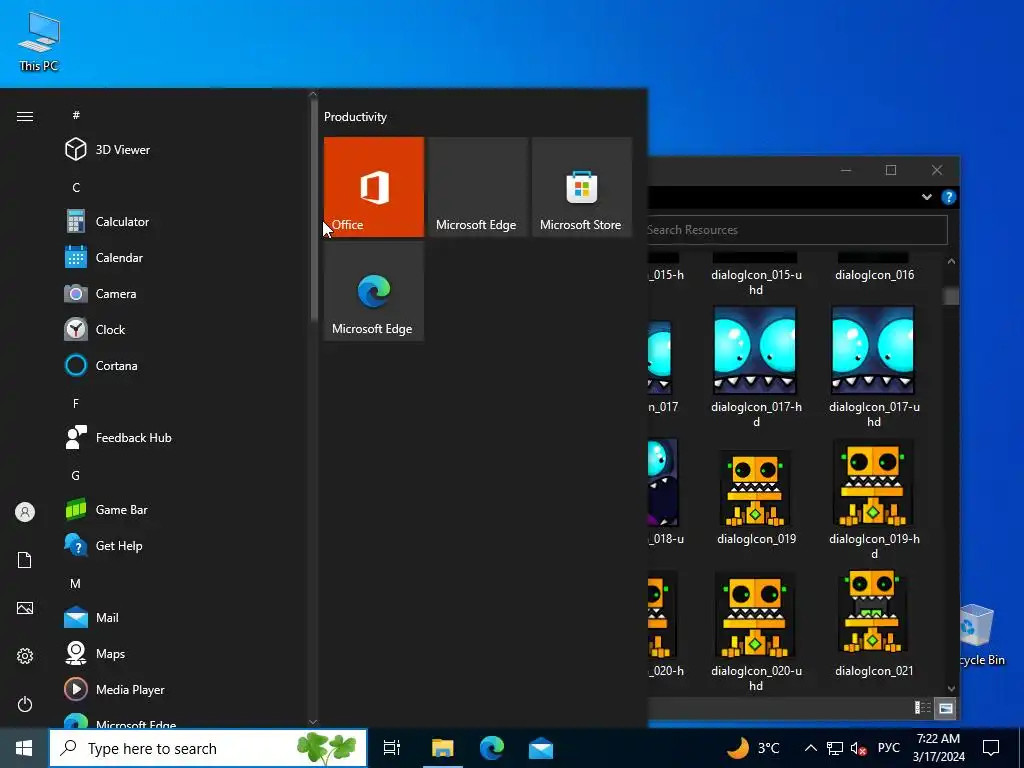Open the network icon in system tray
Screen dimensions: 1024x768
[835, 748]
